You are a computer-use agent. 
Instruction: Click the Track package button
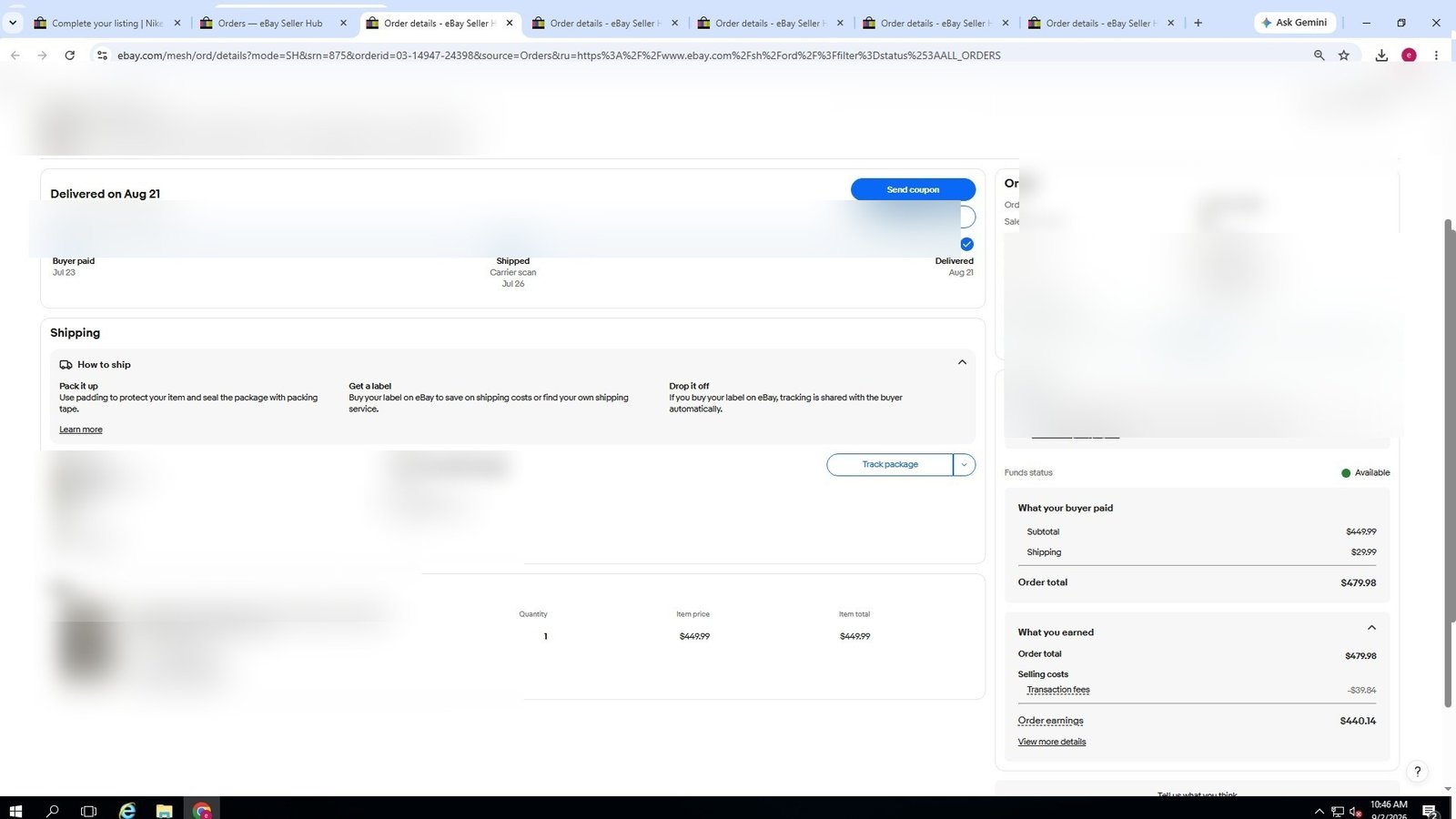coord(890,464)
